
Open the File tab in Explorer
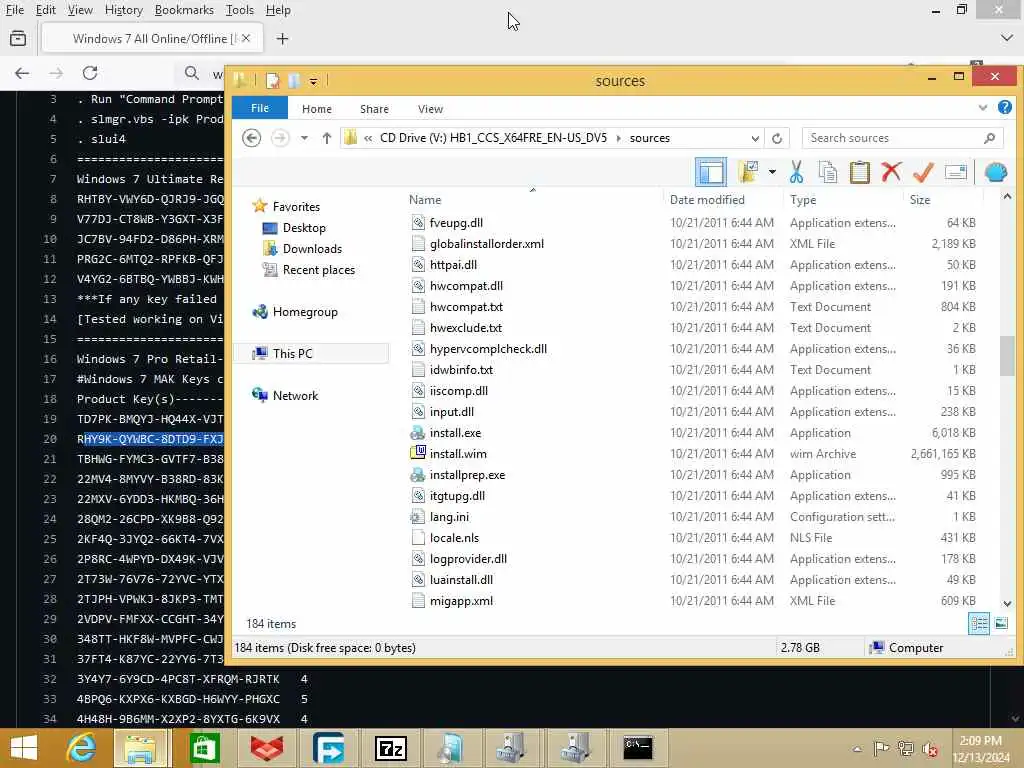point(260,108)
